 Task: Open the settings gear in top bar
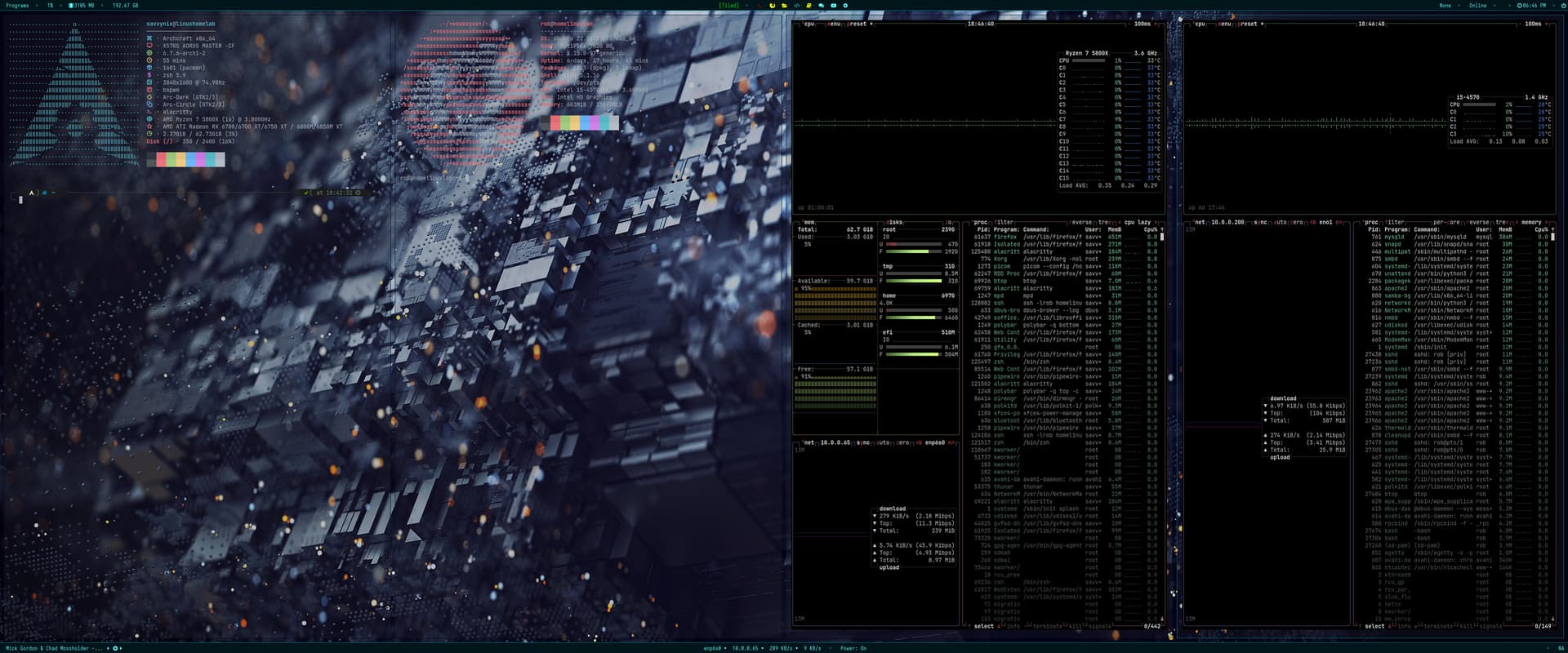coord(845,5)
